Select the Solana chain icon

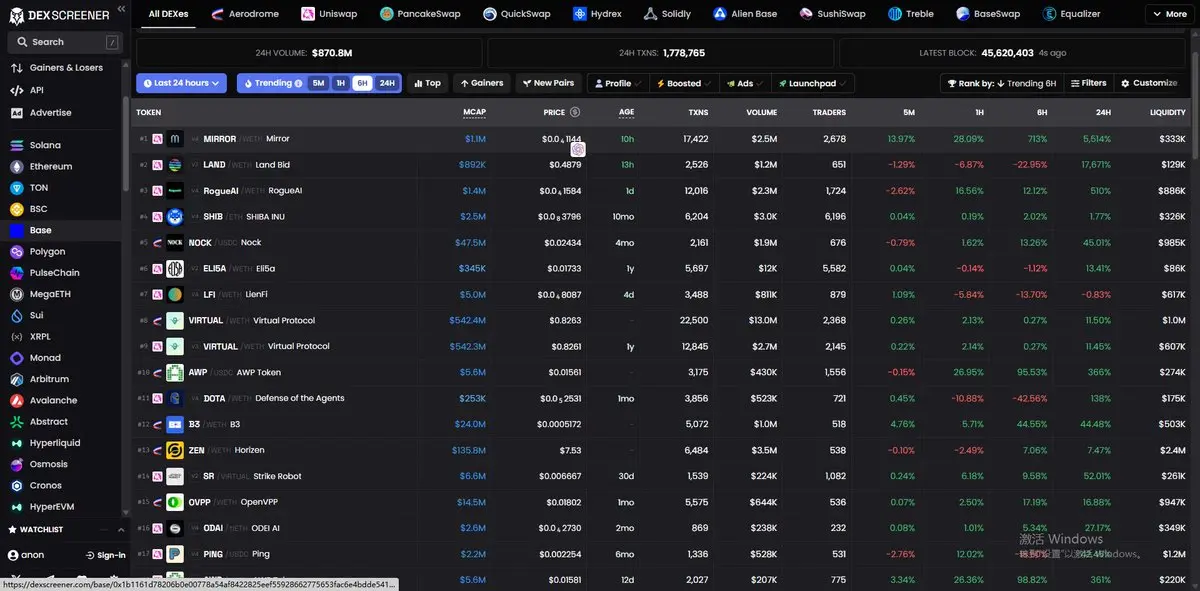click(16, 145)
